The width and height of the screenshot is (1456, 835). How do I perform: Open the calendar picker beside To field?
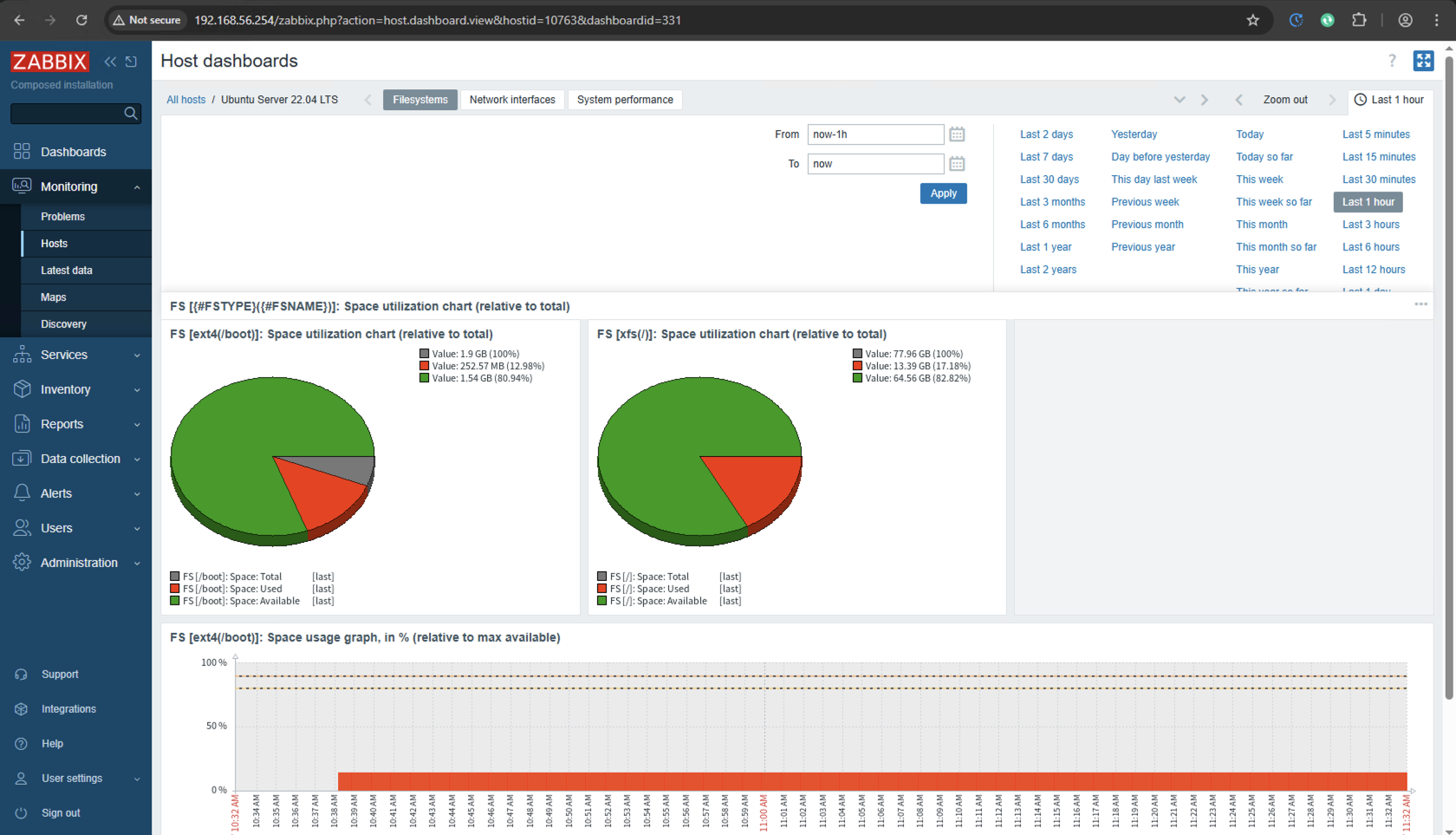pyautogui.click(x=957, y=164)
